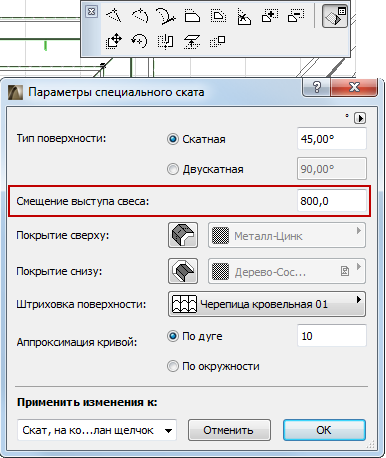
Task: Click the Тип поверхности label
Action: point(61,138)
